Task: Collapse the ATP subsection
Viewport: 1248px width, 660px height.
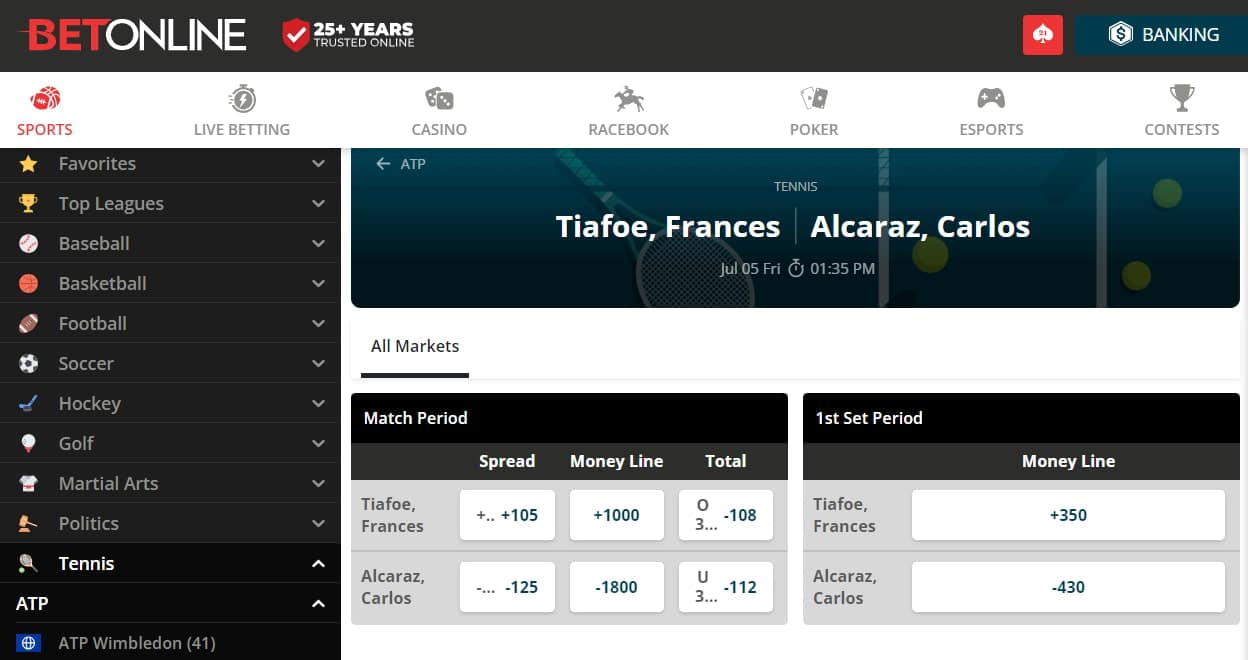Action: click(318, 603)
